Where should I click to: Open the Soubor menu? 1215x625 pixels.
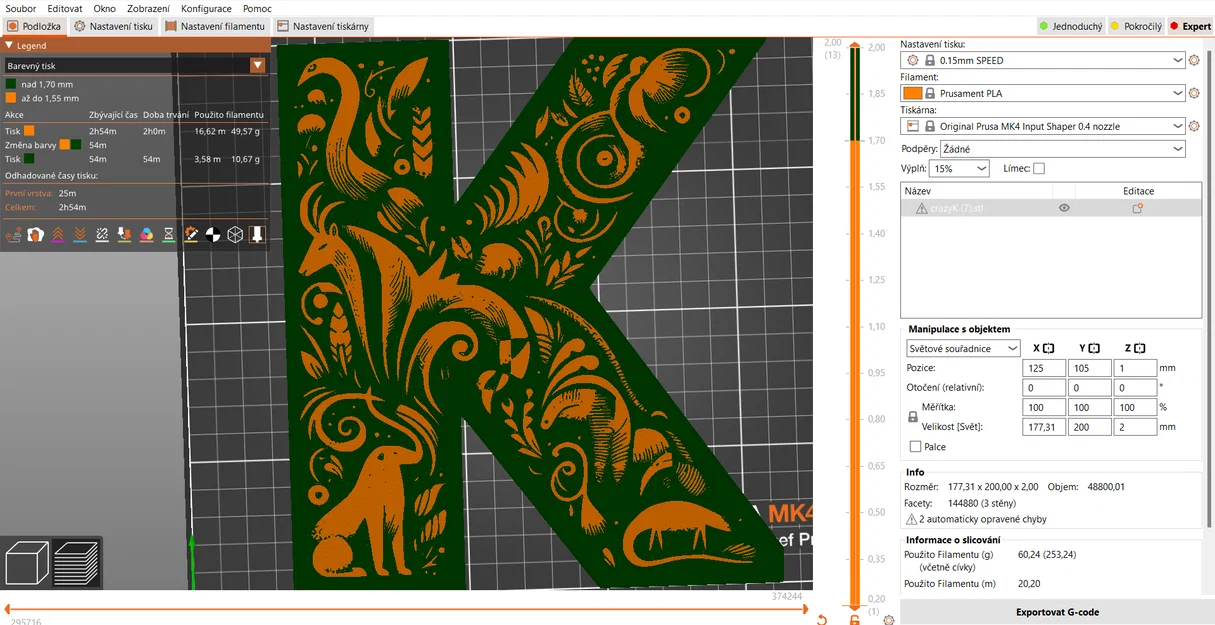[x=20, y=8]
